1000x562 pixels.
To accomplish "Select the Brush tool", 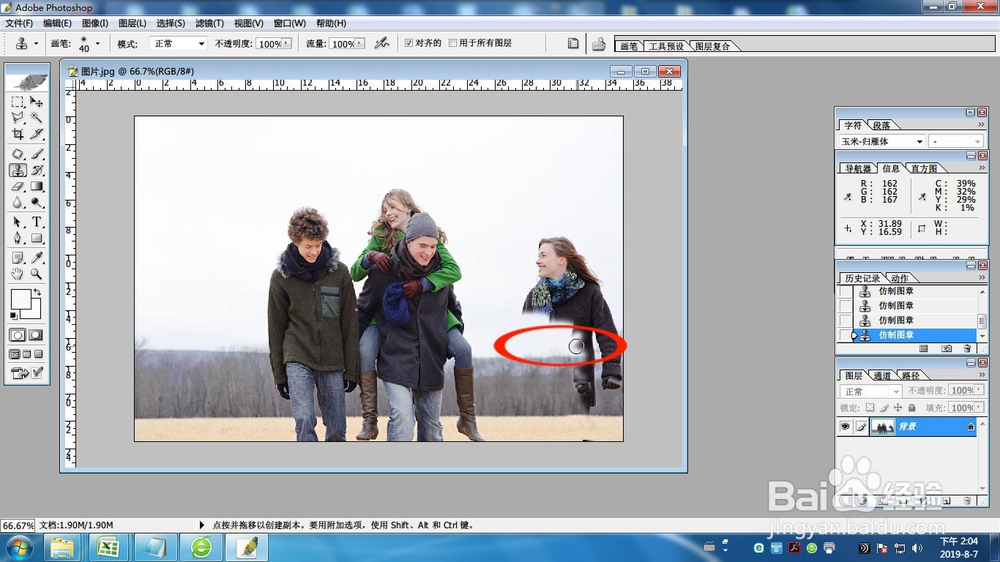I will tap(37, 154).
